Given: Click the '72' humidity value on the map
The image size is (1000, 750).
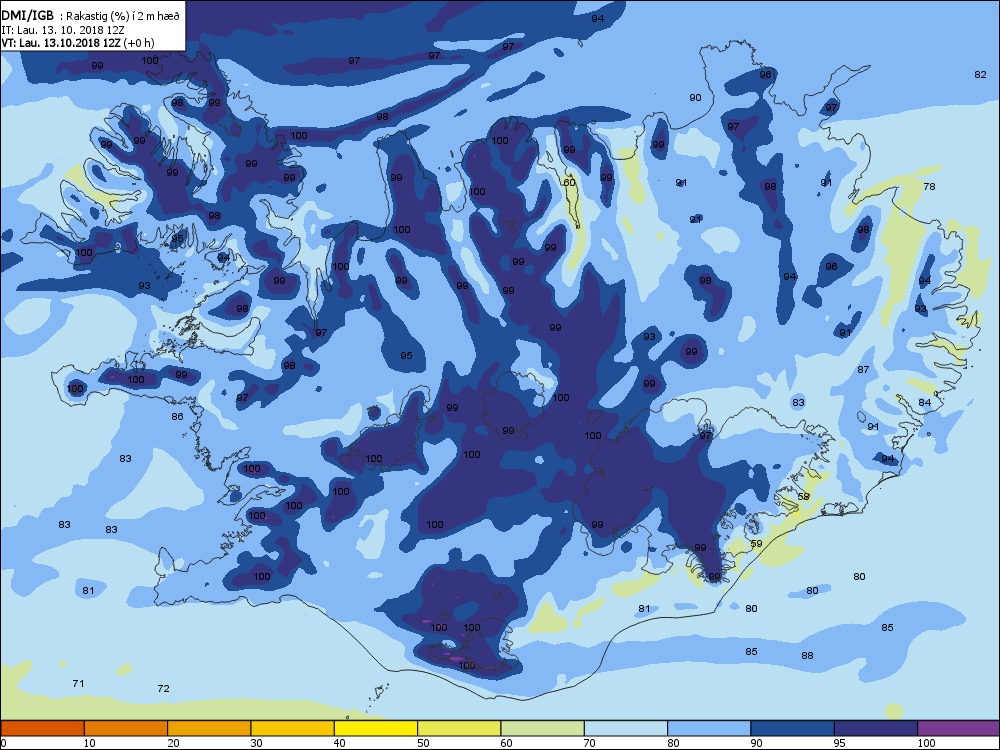Looking at the screenshot, I should click(x=163, y=688).
